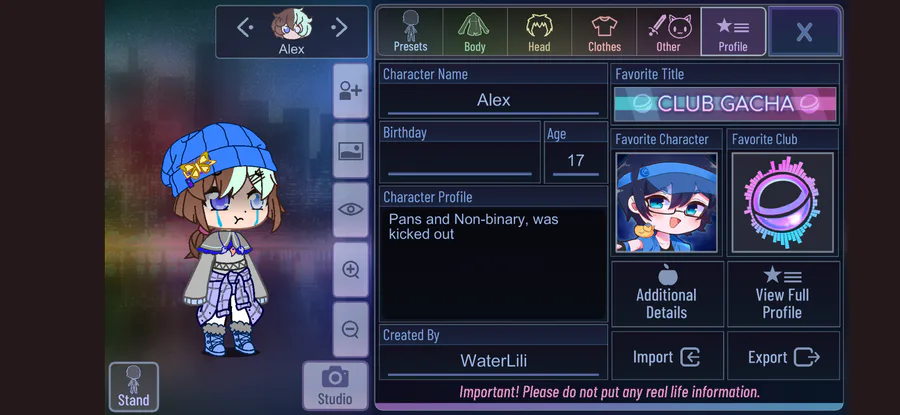The height and width of the screenshot is (415, 900).
Task: Click the add character icon
Action: click(x=350, y=91)
